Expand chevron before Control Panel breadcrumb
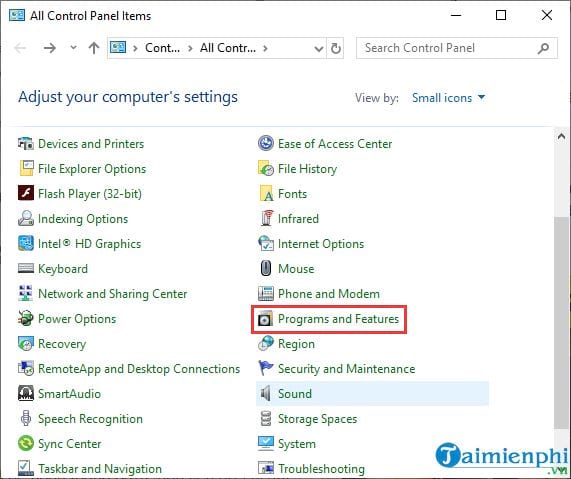The width and height of the screenshot is (571, 479). [135, 48]
